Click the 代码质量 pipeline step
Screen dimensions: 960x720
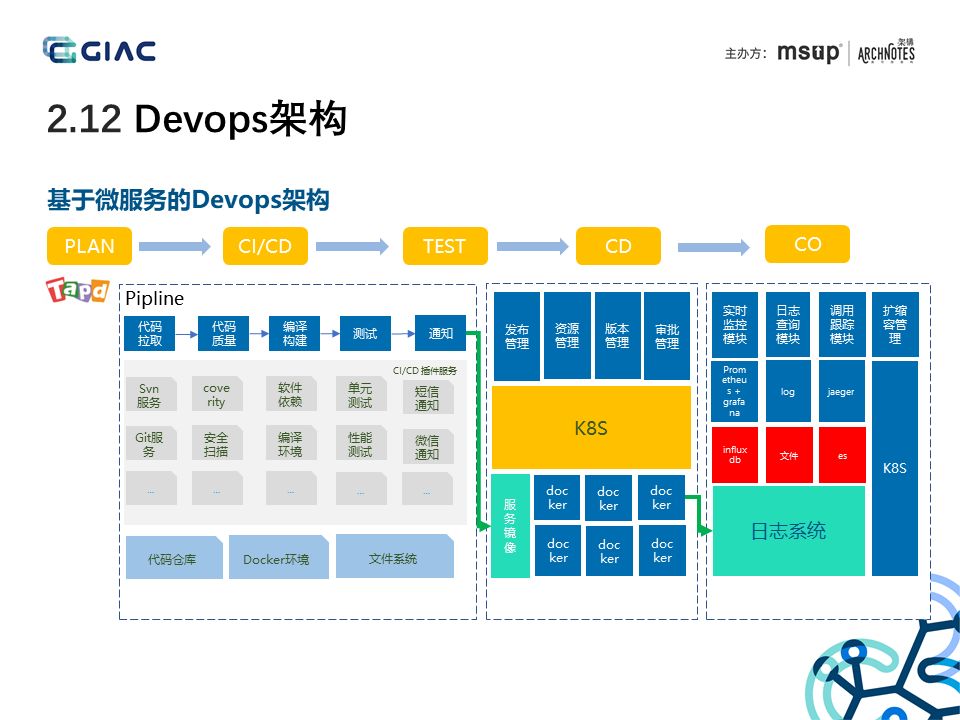click(x=223, y=334)
